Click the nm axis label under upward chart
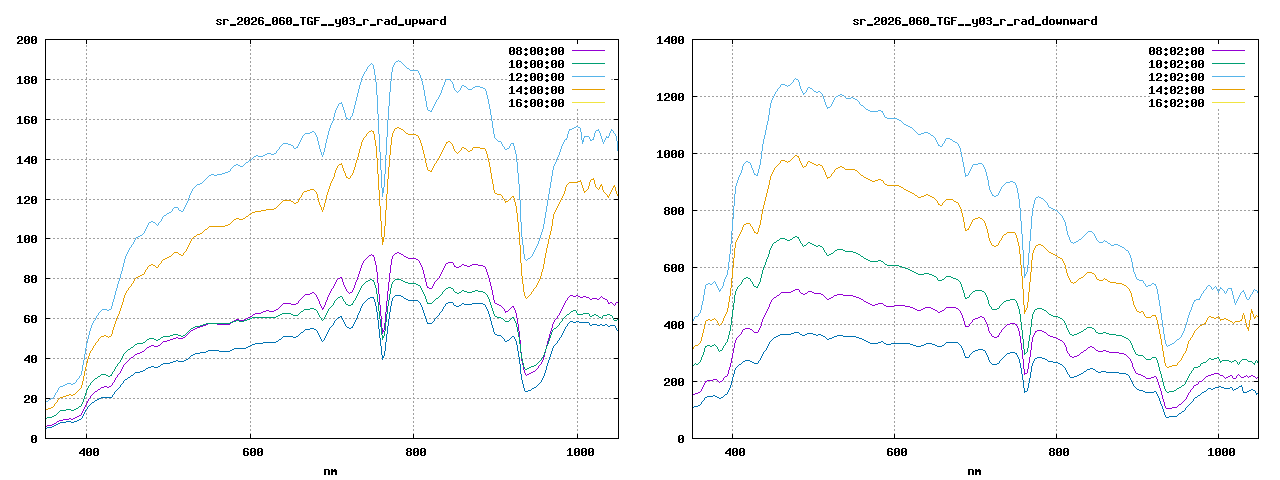1280x480 pixels. [331, 470]
